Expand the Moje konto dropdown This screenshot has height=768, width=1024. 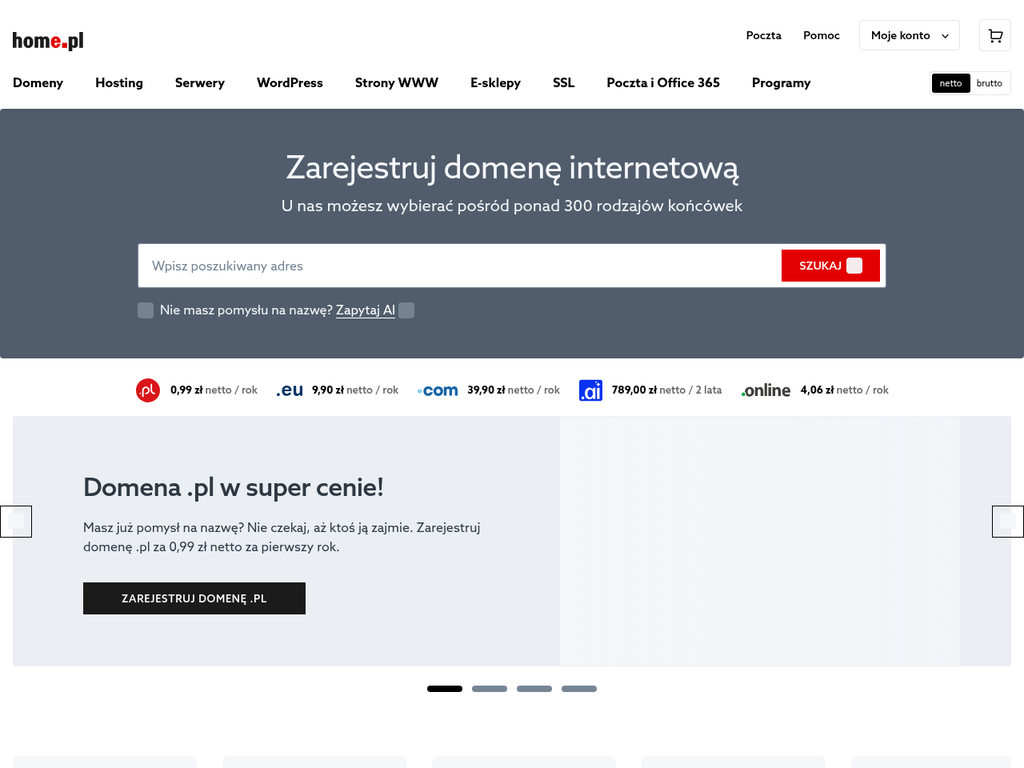click(909, 35)
